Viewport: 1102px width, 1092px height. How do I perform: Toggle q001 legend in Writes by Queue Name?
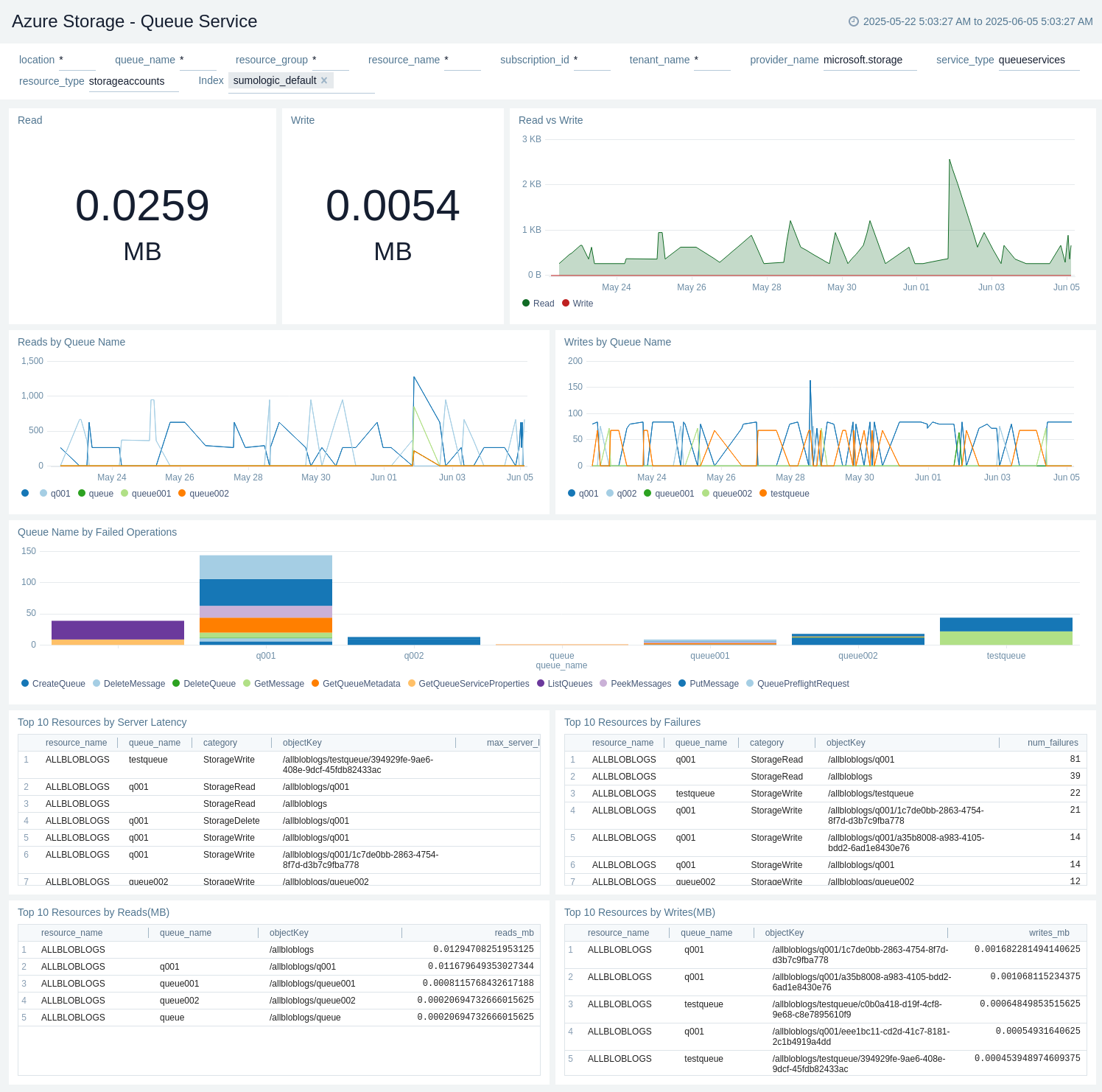coord(583,494)
